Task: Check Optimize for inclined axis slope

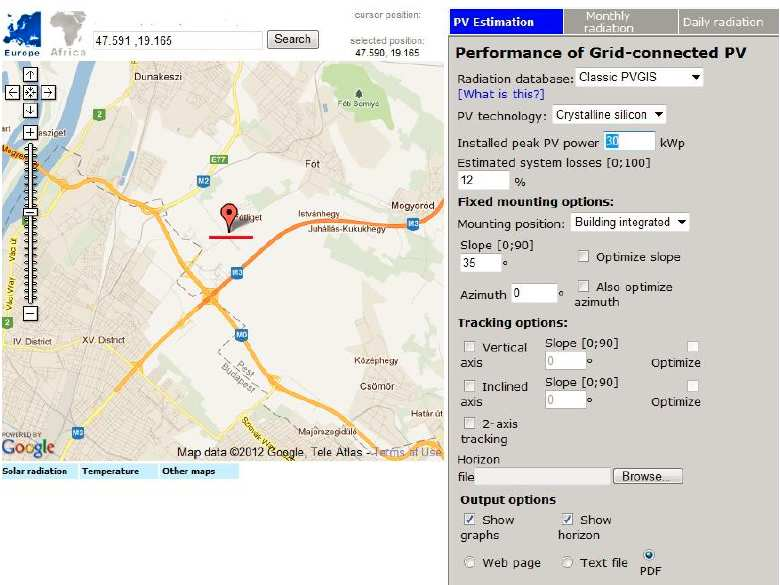Action: click(x=692, y=386)
